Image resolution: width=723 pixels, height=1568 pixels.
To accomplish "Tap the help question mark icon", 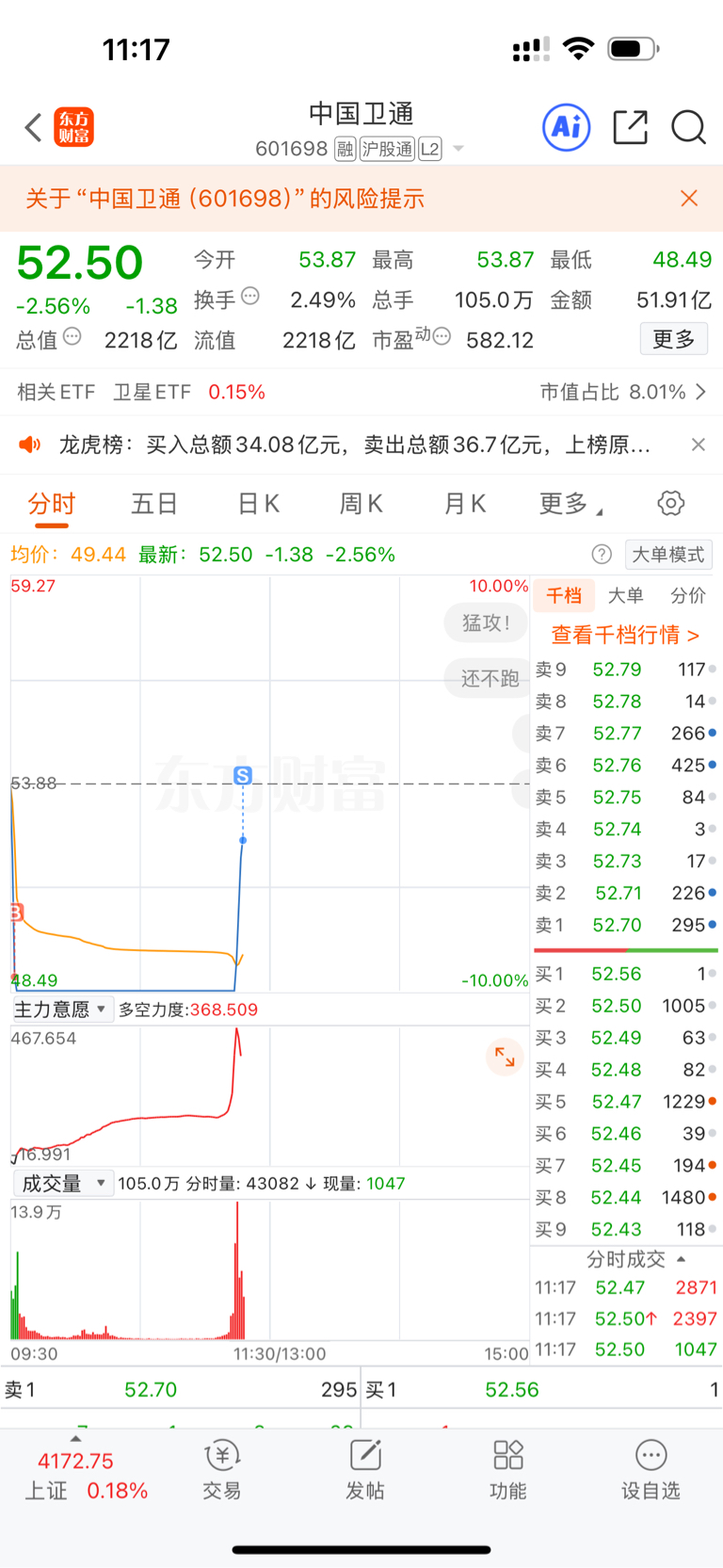I will coord(602,555).
